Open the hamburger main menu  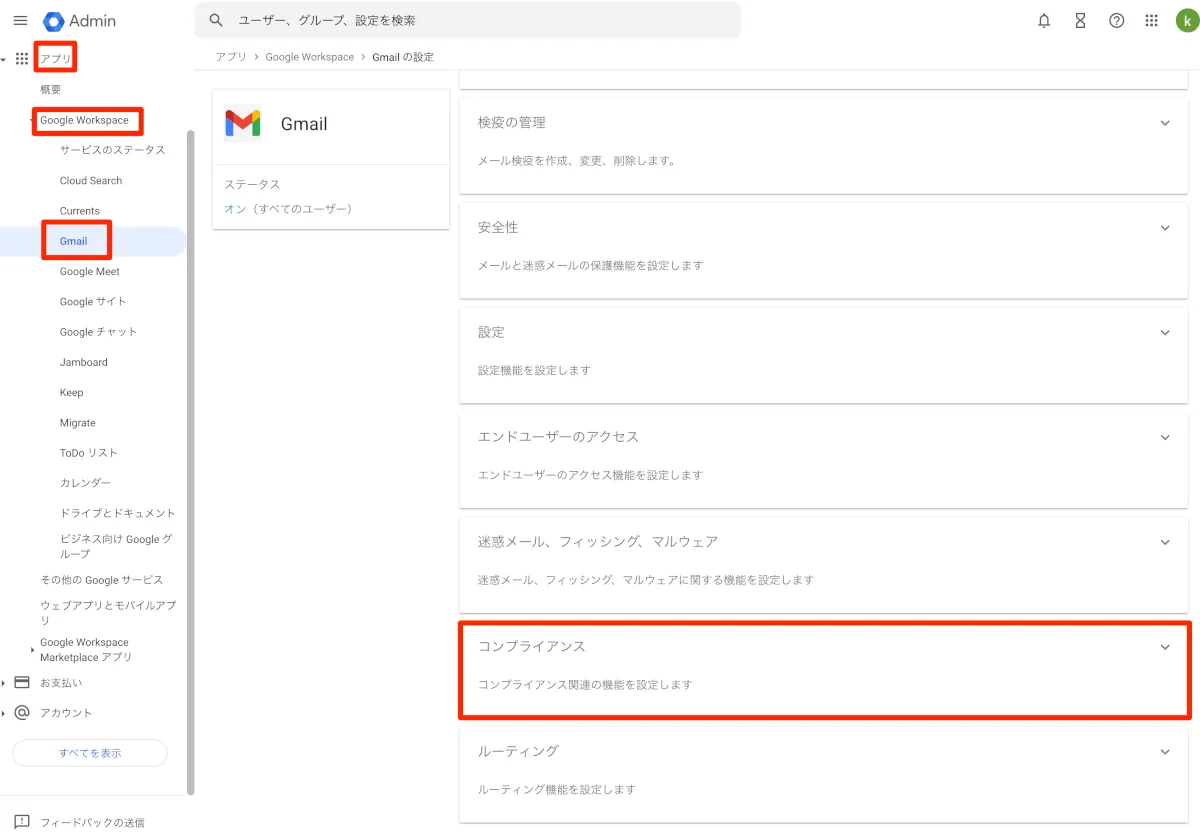coord(20,20)
